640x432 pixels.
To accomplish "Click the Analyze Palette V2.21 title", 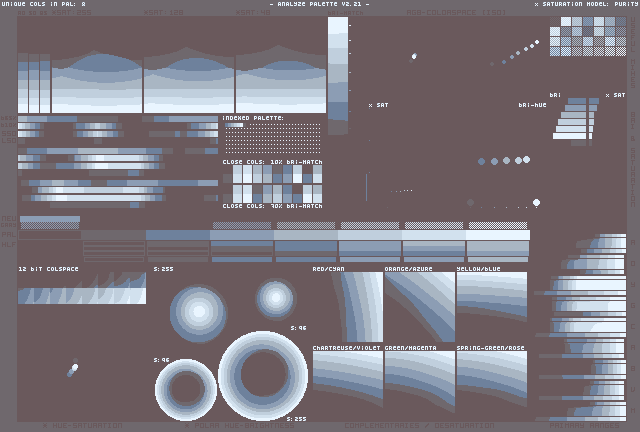I will [x=319, y=4].
